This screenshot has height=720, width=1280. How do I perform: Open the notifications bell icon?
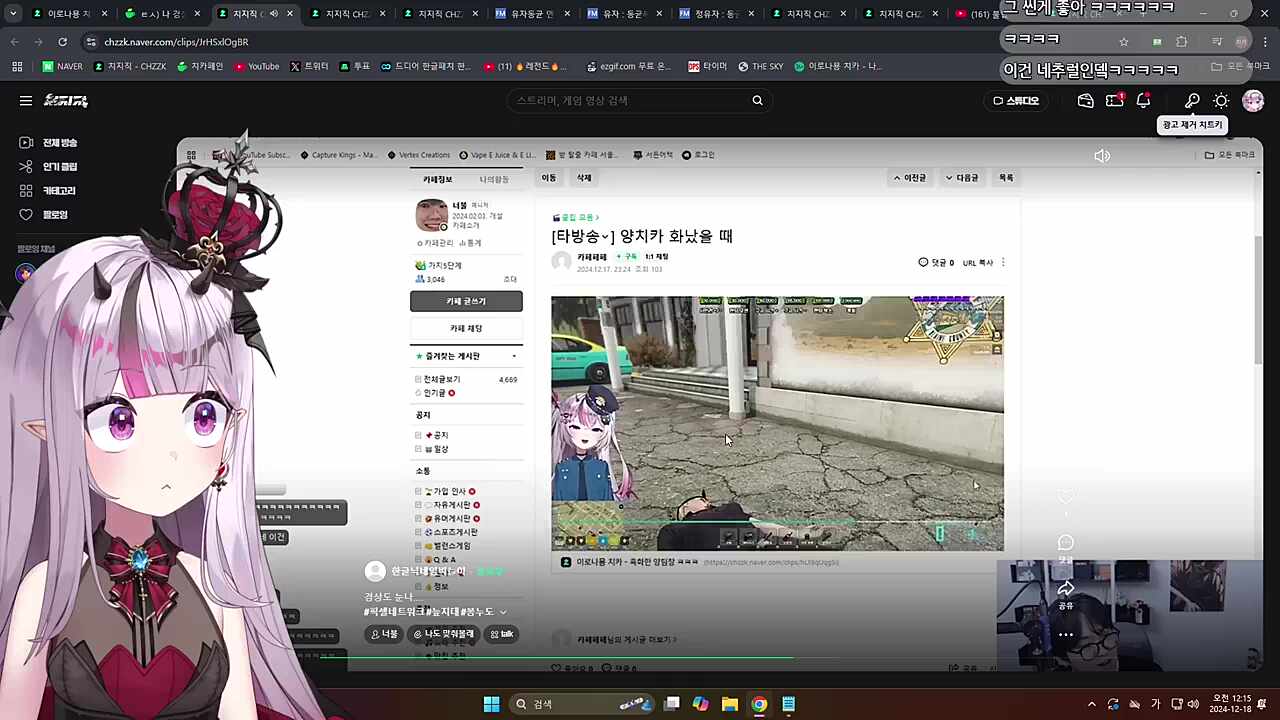(1143, 101)
